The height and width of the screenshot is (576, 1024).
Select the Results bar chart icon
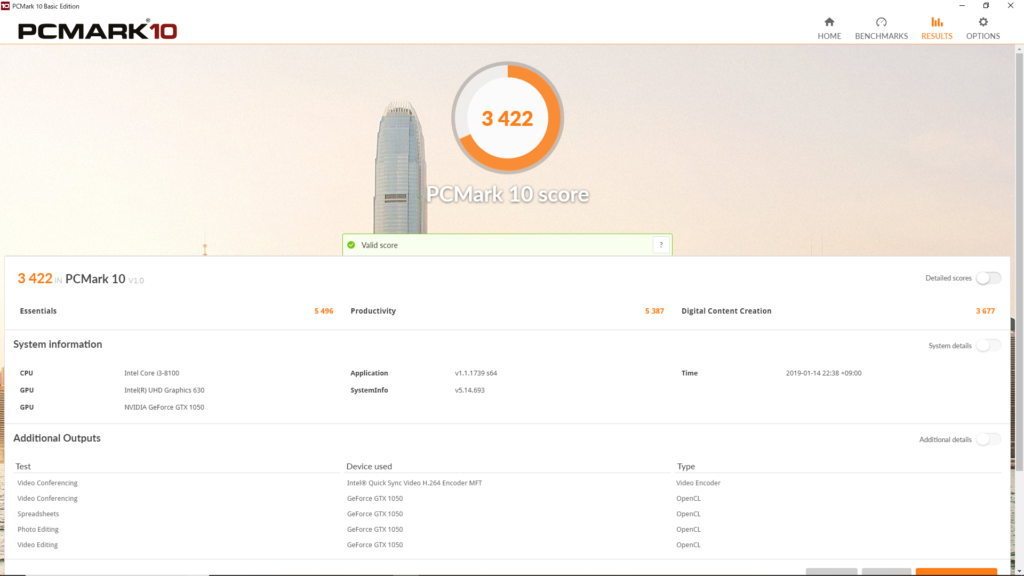936,22
